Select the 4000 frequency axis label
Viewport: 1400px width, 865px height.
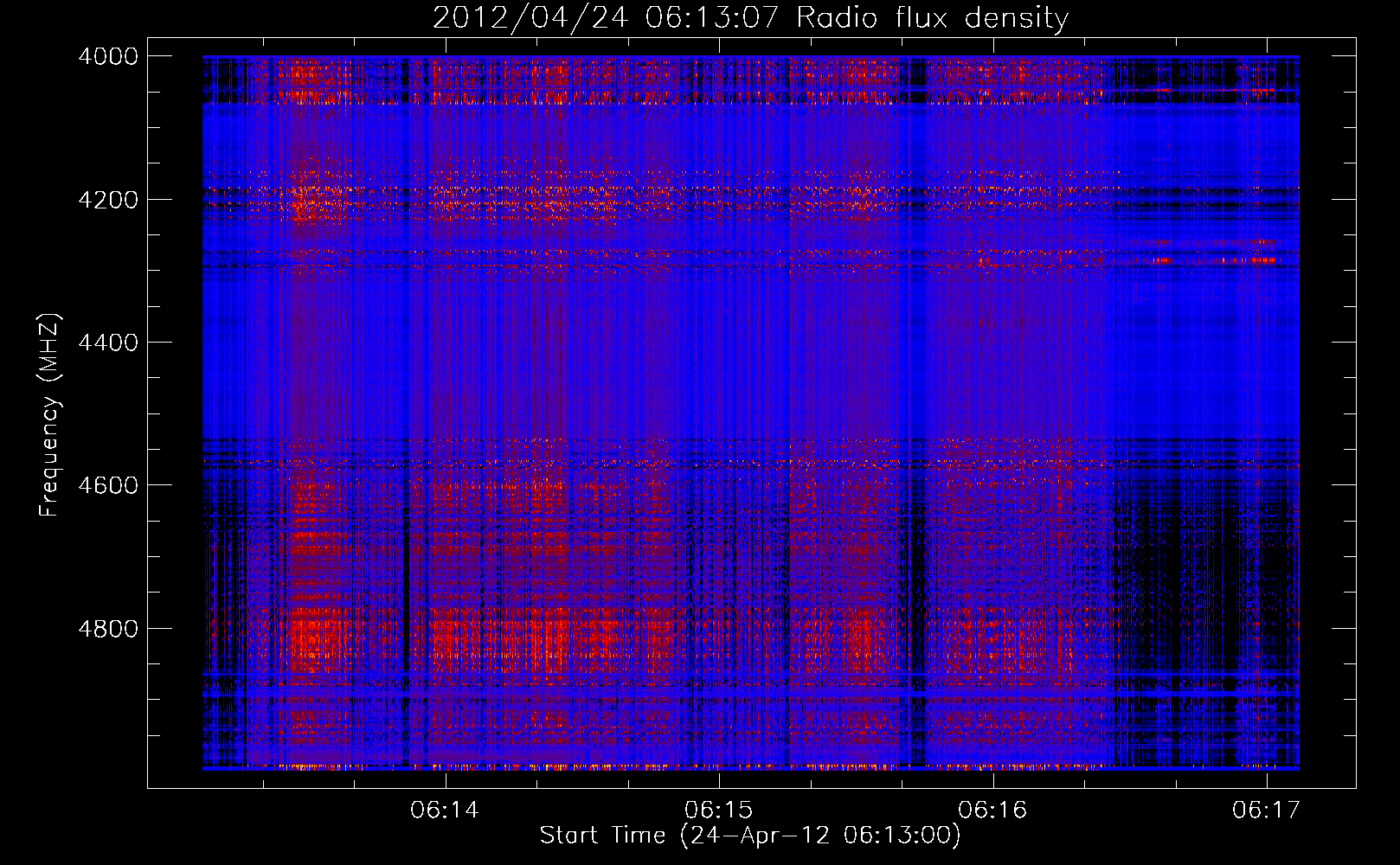point(108,56)
